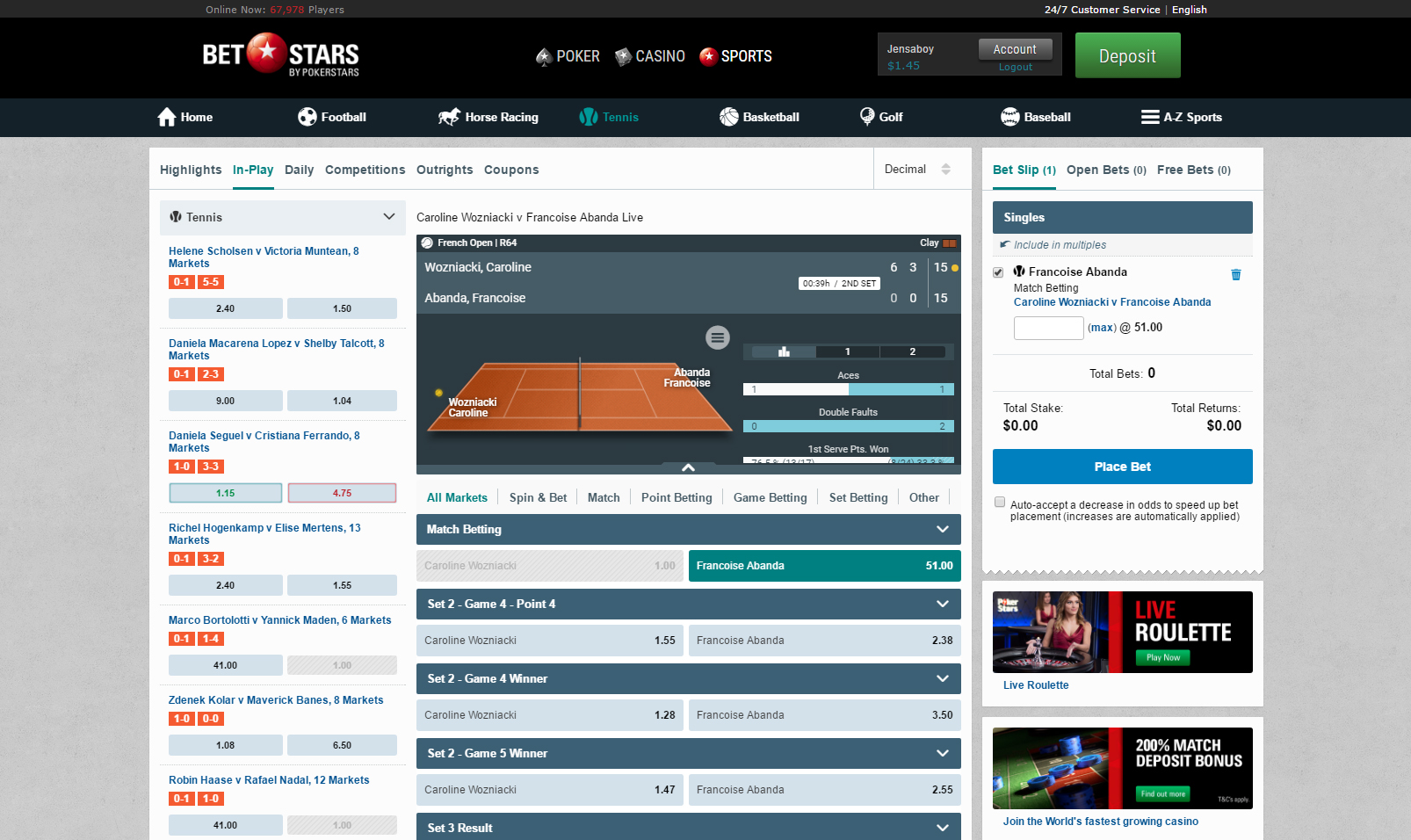Screen dimensions: 1411x840
Task: Click the Aces statistic bar
Action: point(849,389)
